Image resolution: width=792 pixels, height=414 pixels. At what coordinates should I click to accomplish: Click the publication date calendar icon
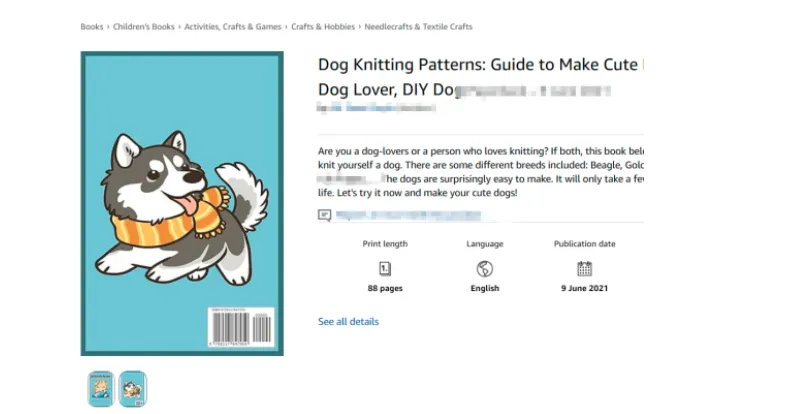[584, 268]
